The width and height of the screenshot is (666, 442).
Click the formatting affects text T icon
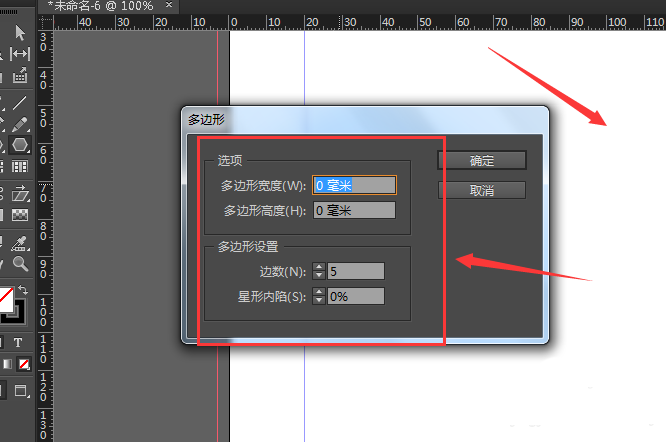(18, 342)
